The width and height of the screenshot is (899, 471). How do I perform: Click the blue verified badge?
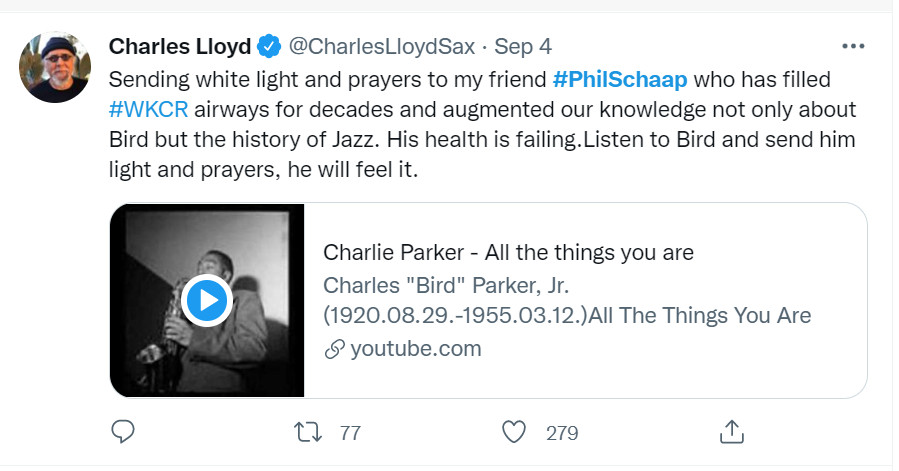click(x=269, y=46)
